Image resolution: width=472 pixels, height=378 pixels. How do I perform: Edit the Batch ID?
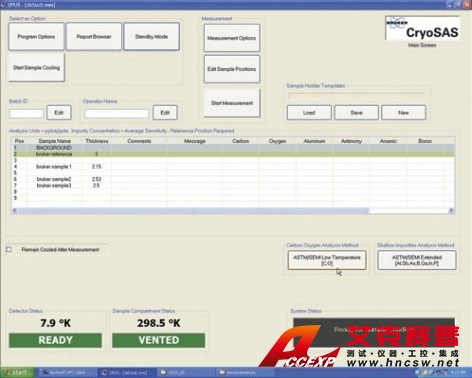[x=59, y=113]
